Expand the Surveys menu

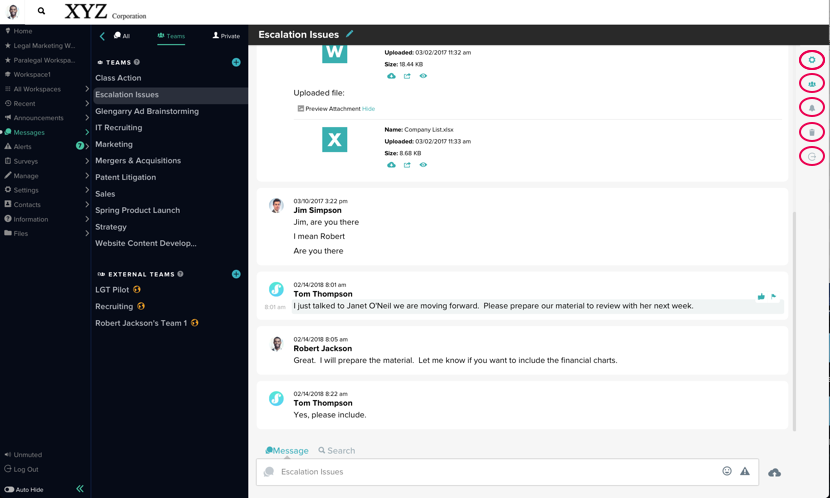pos(87,161)
